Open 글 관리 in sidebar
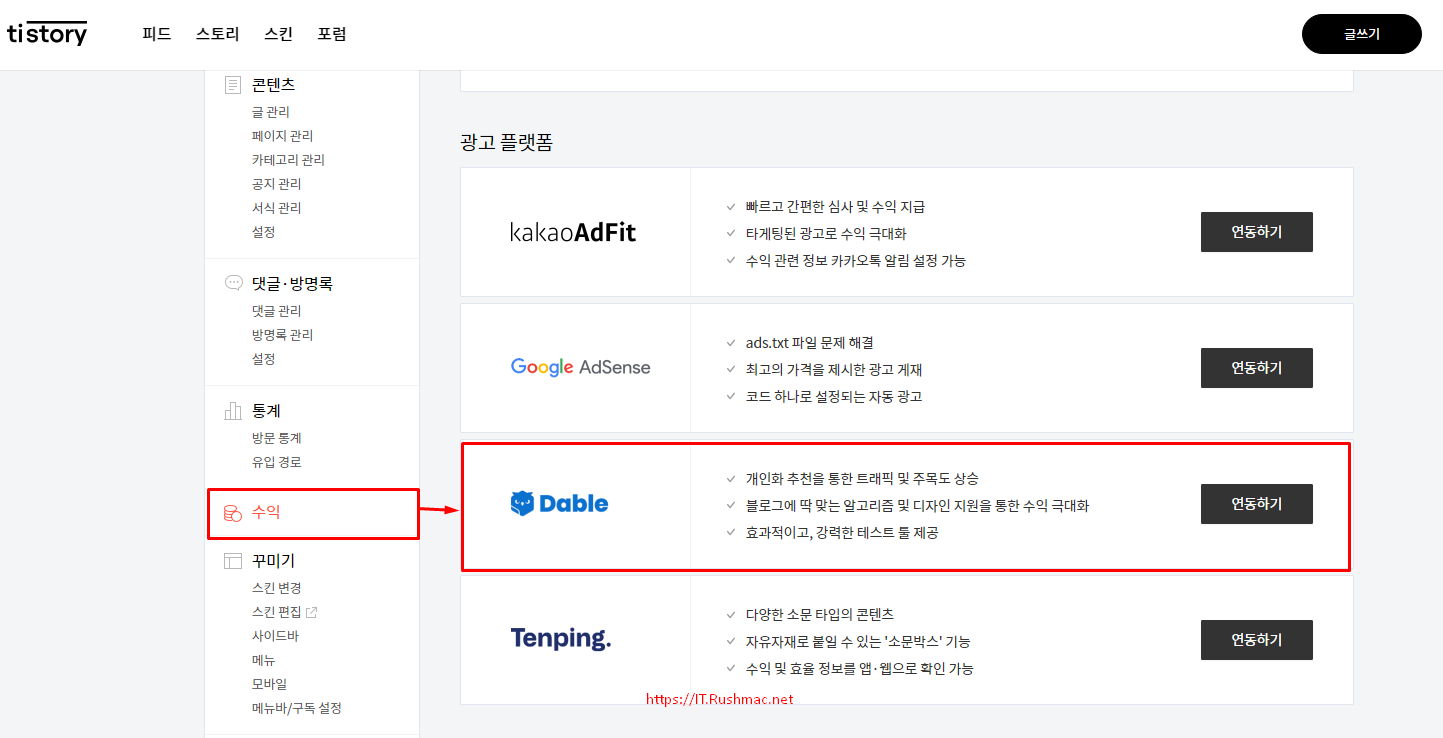The height and width of the screenshot is (738, 1443). coord(271,112)
